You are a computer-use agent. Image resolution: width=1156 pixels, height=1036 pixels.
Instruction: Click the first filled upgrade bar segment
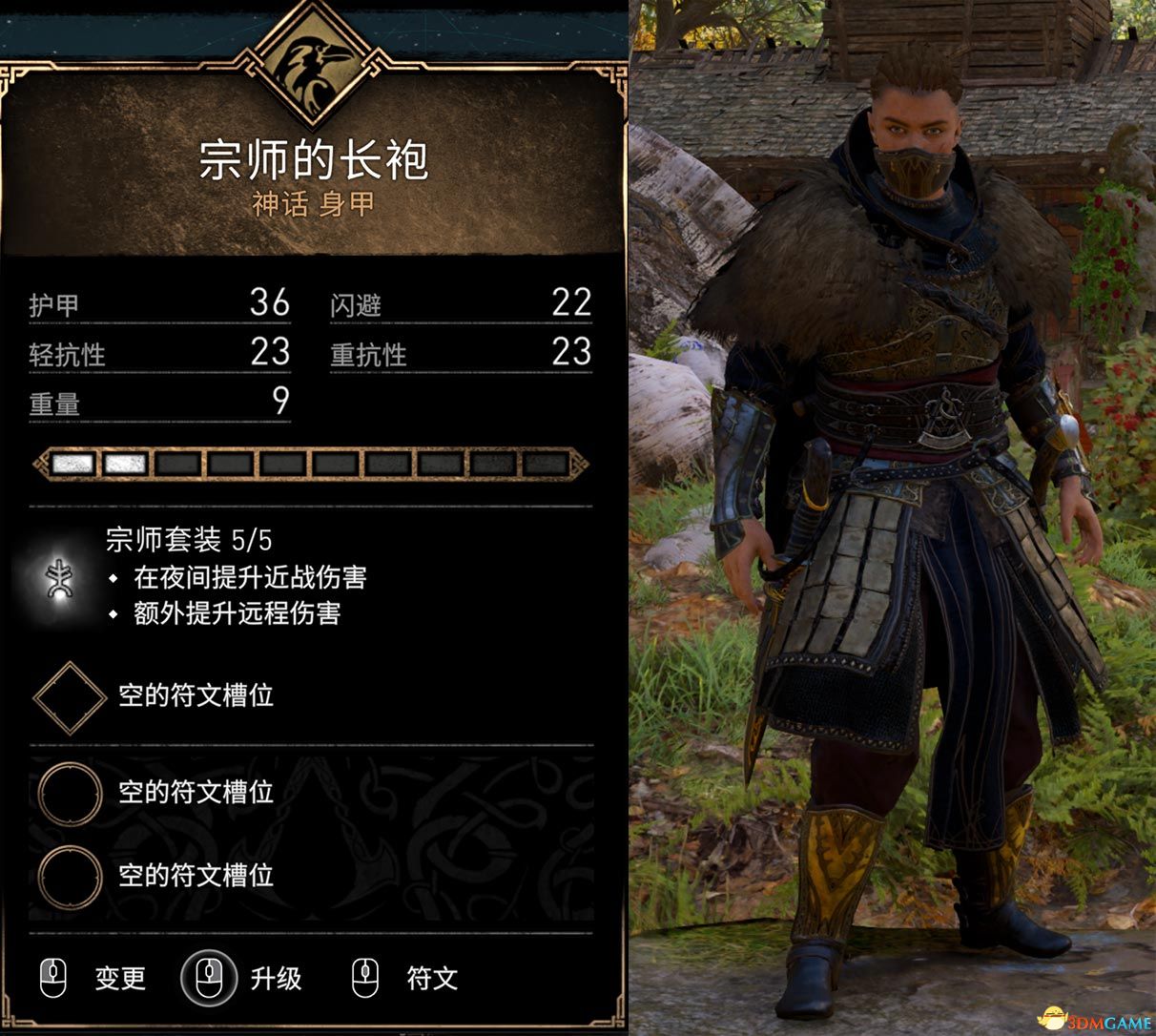(73, 465)
